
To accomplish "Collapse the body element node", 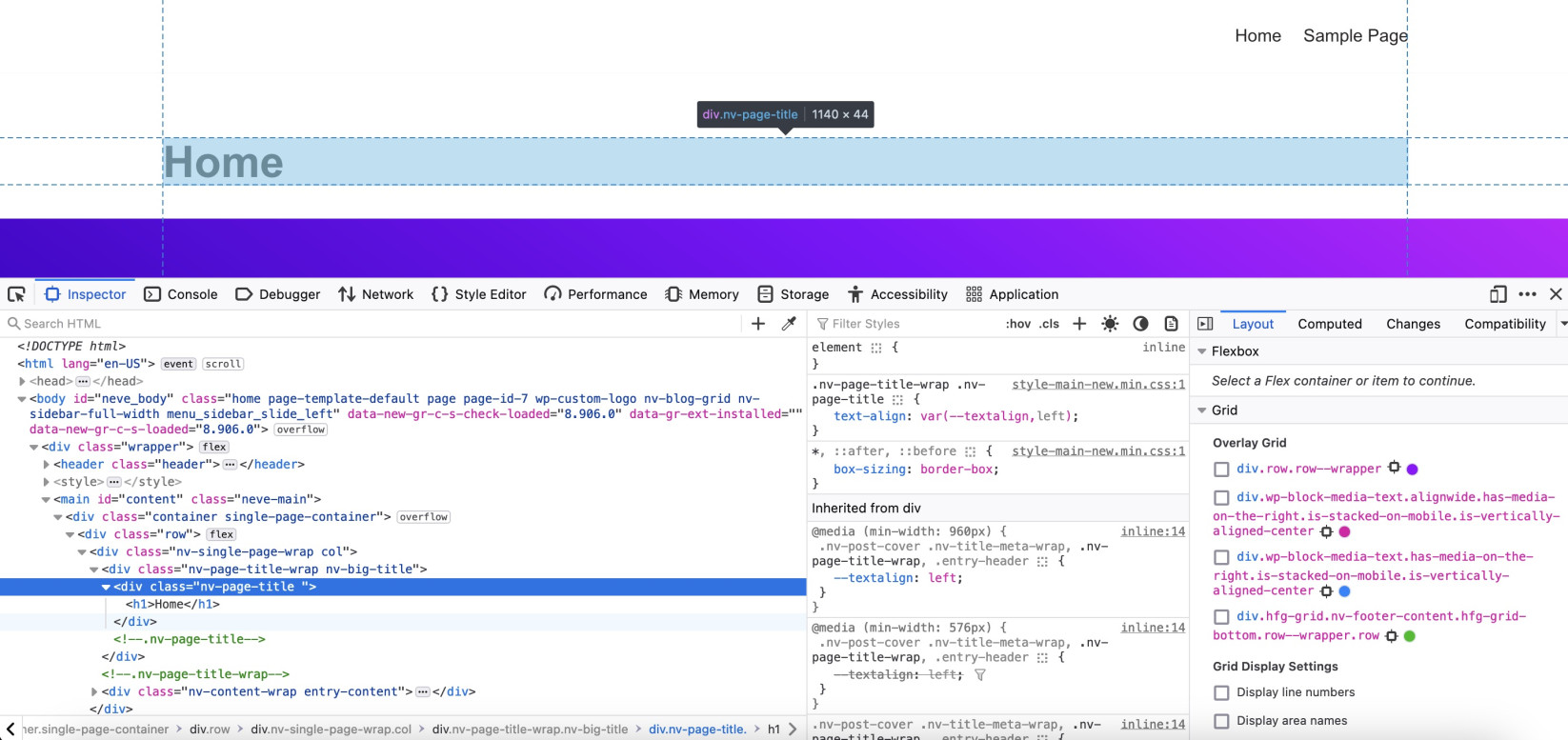I will (x=22, y=399).
